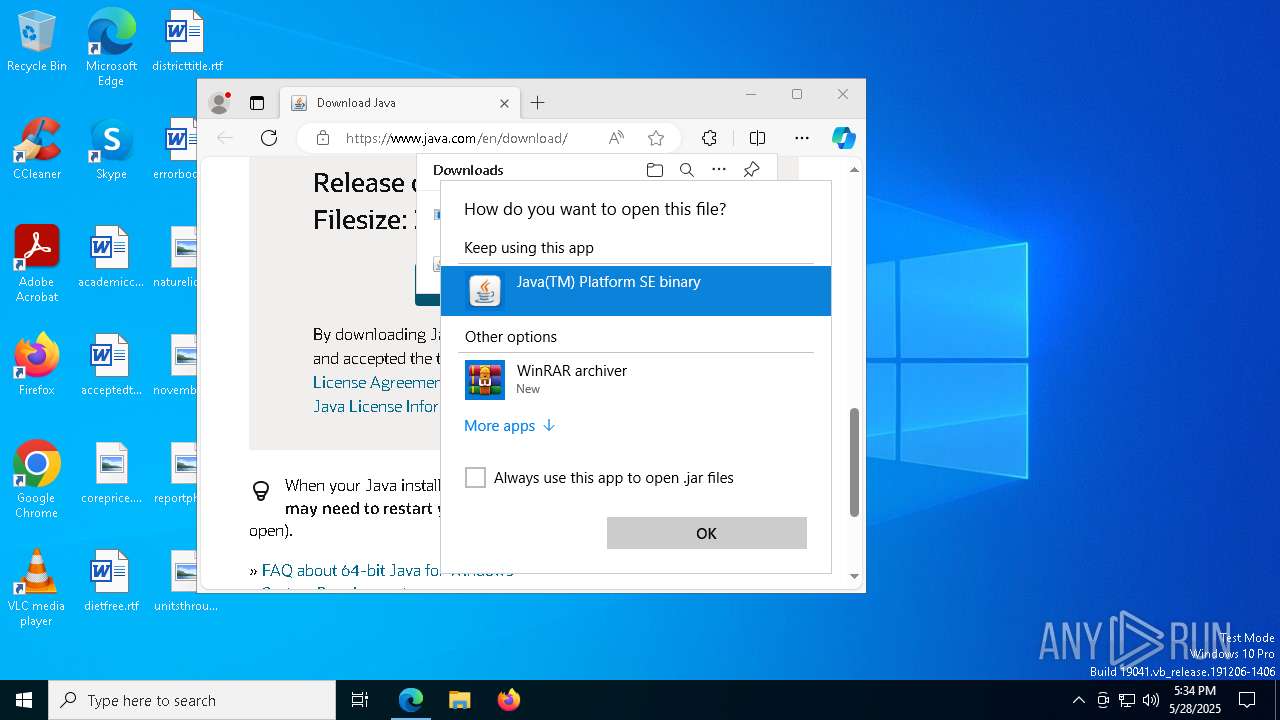The image size is (1280, 720).
Task: Click the scrollbar up arrow in Edge
Action: 854,170
